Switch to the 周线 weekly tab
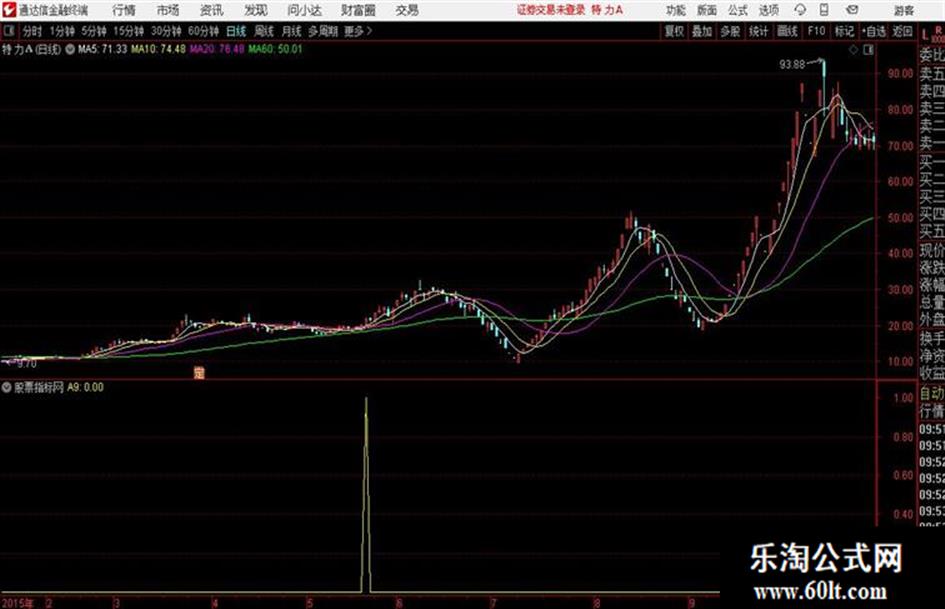Viewport: 945px width, 609px height. click(x=264, y=31)
